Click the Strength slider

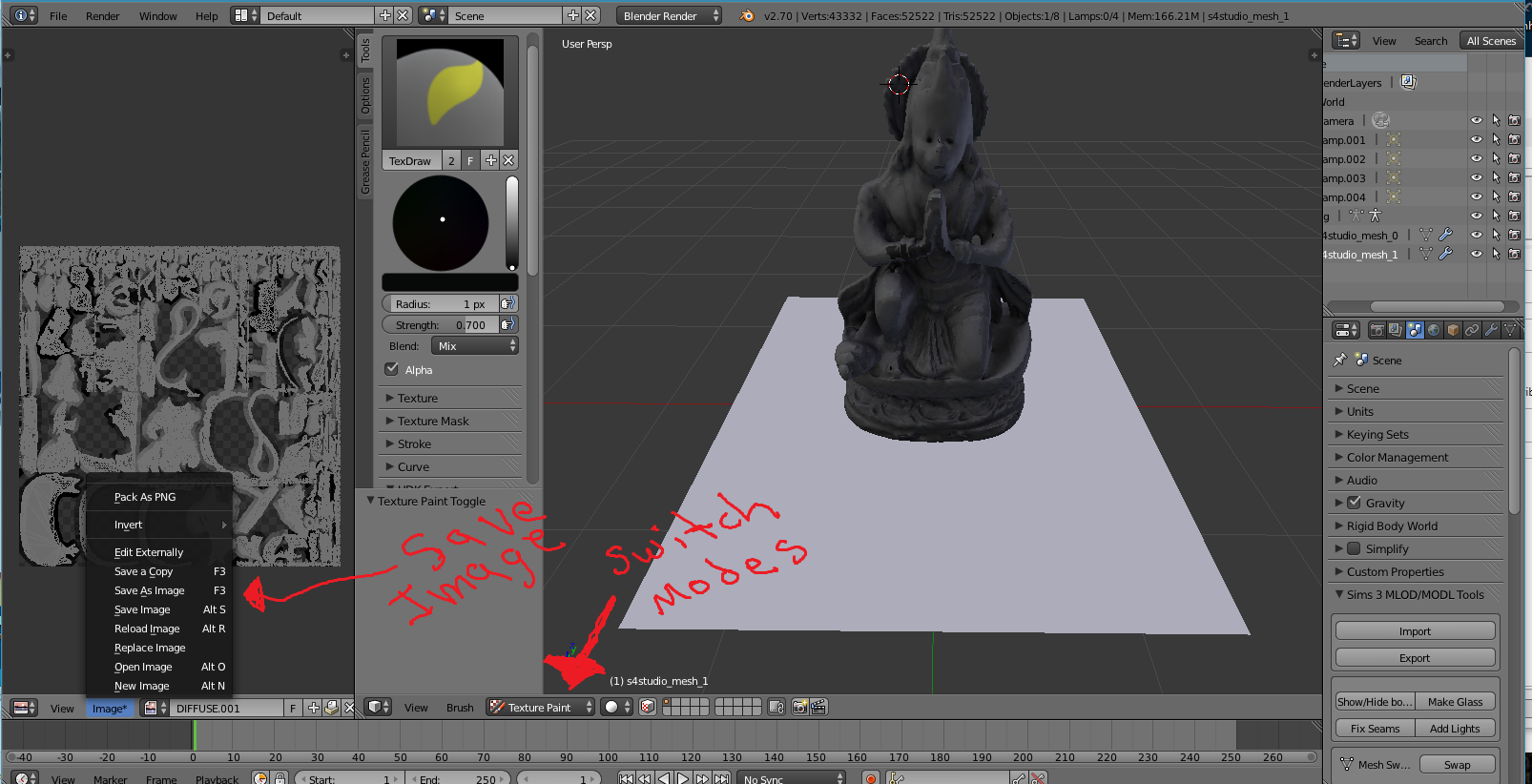click(441, 324)
